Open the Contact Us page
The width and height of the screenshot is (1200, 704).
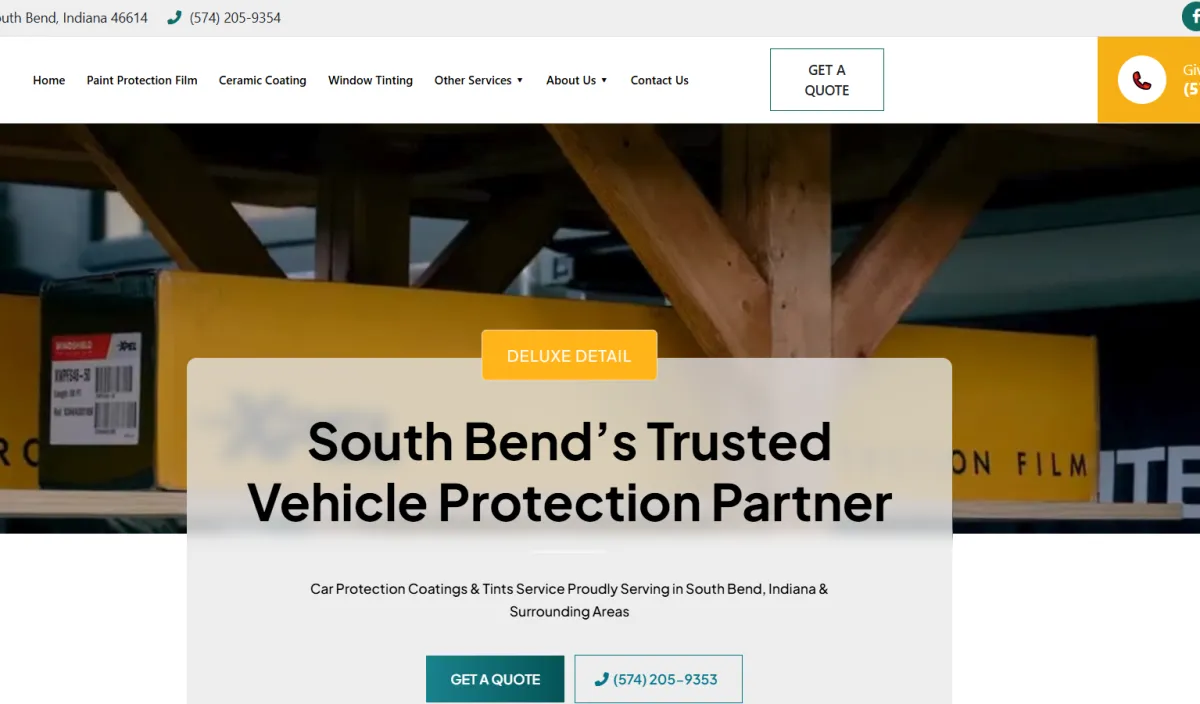point(659,80)
